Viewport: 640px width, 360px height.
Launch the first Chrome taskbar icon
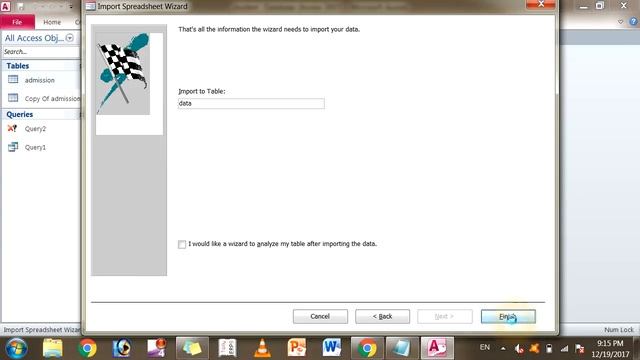[x=87, y=349]
